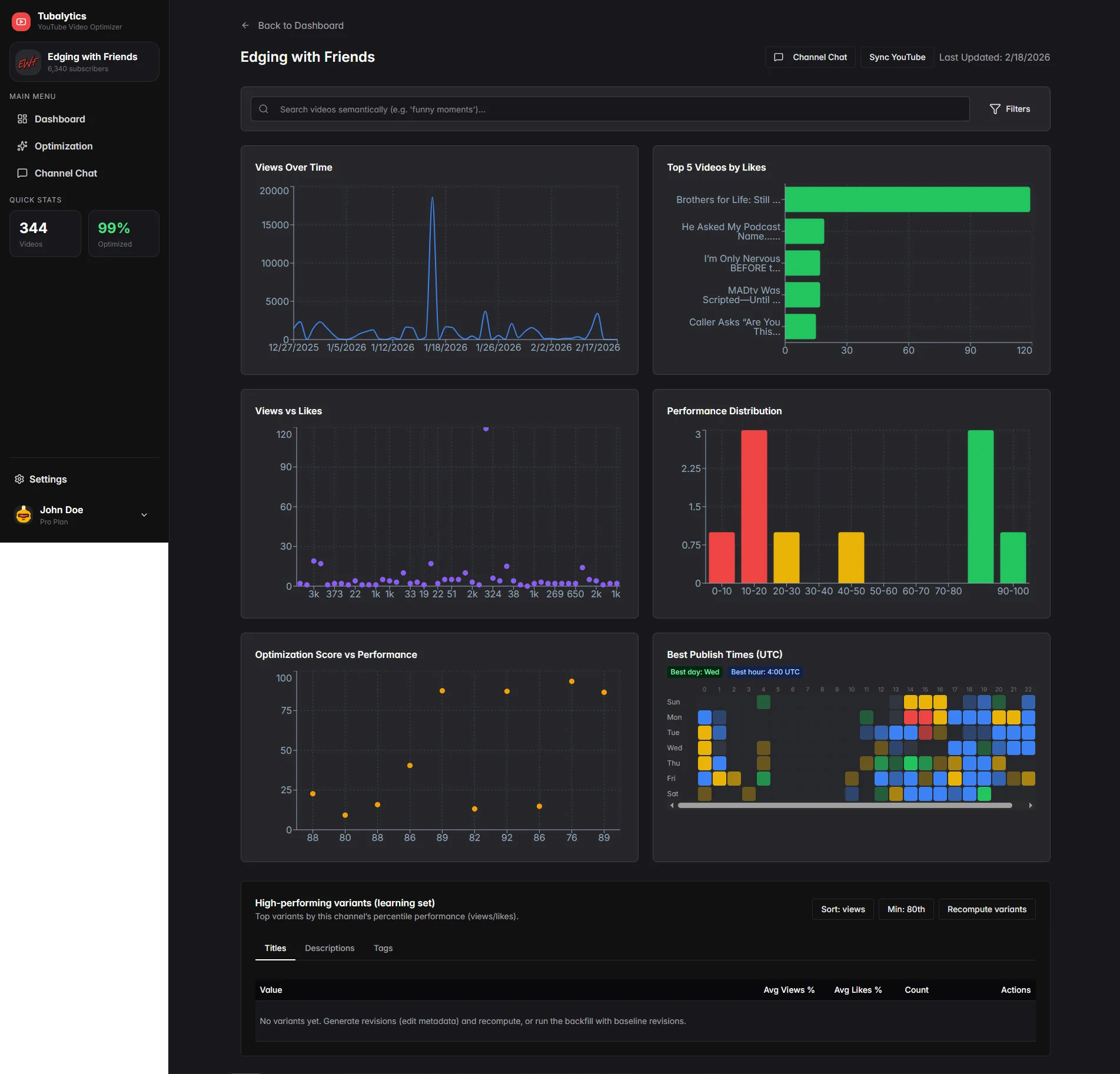The height and width of the screenshot is (1074, 1120).
Task: Switch to the Descriptions tab
Action: (x=329, y=947)
